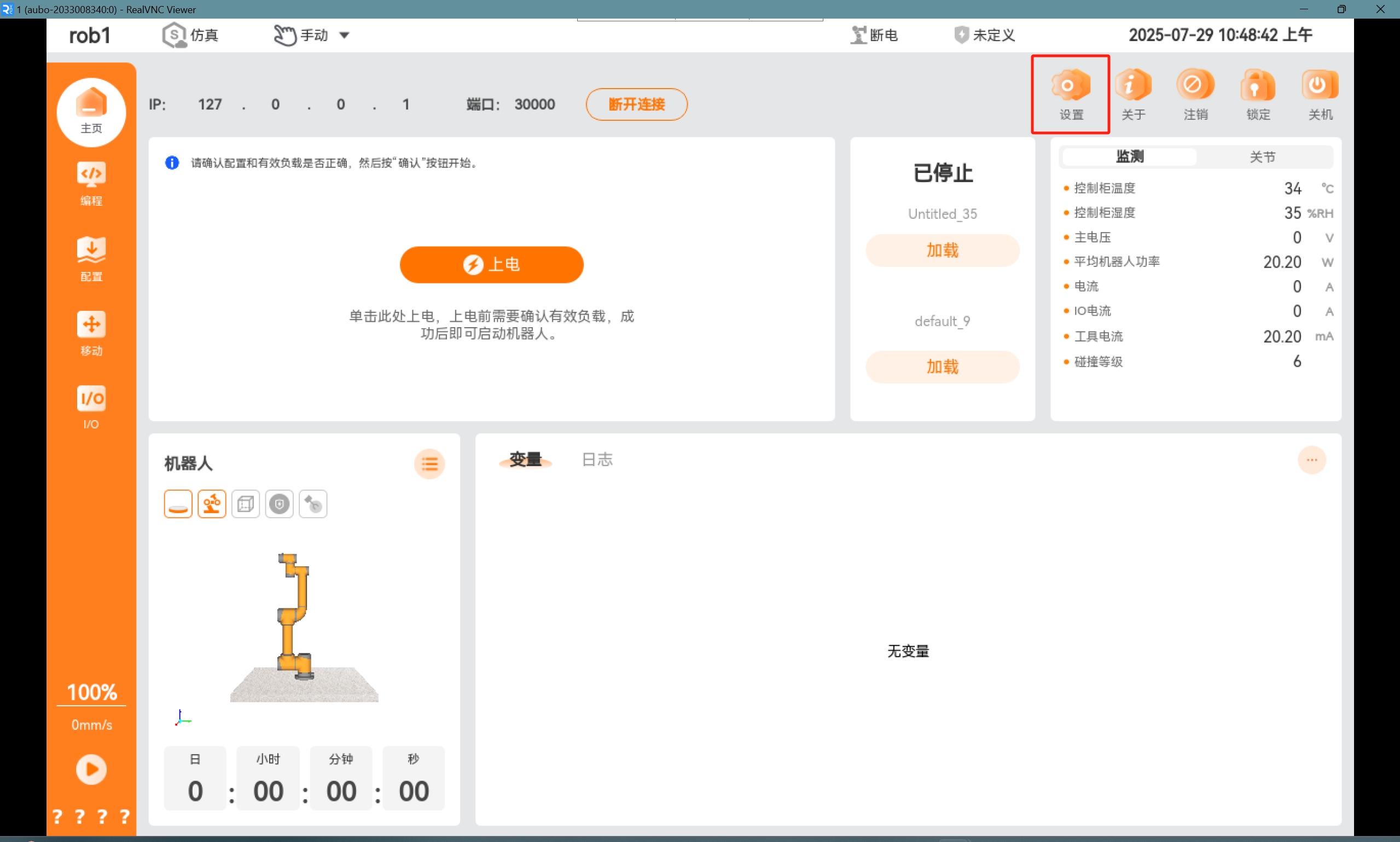Click the 小时 hours counter
Screen dimensions: 1400x842
(268, 777)
